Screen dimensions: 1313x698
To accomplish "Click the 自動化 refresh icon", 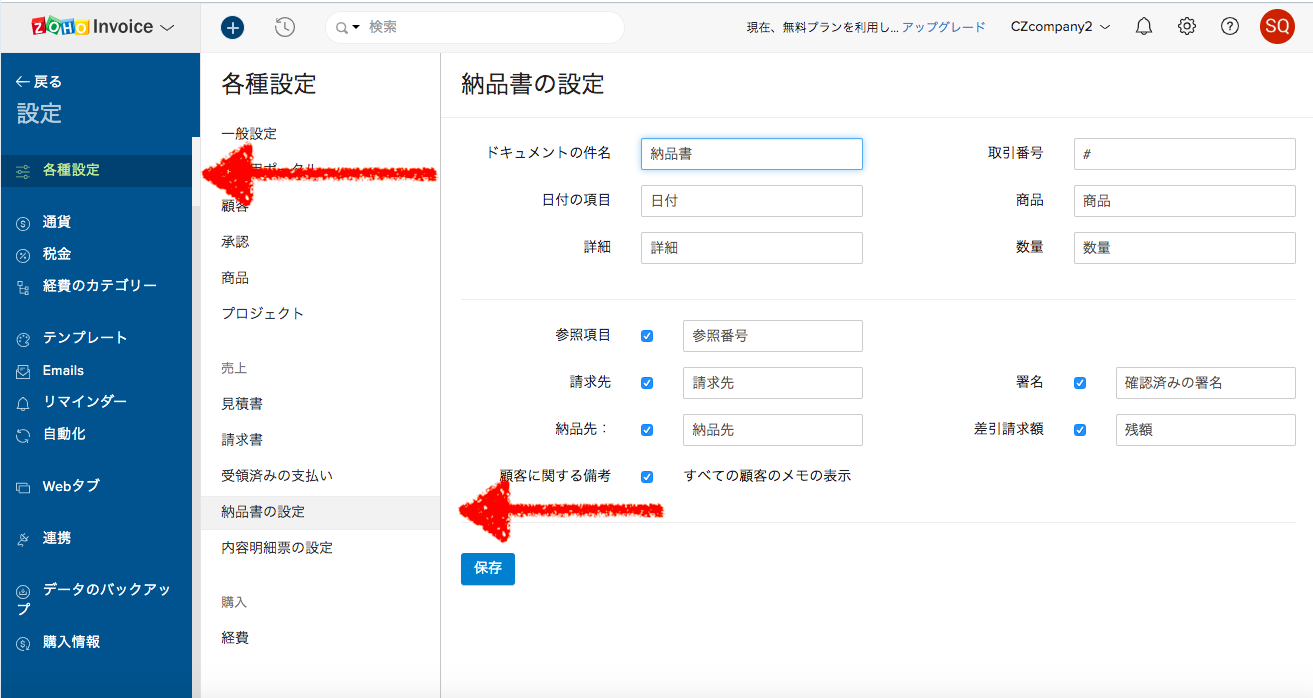I will click(23, 435).
